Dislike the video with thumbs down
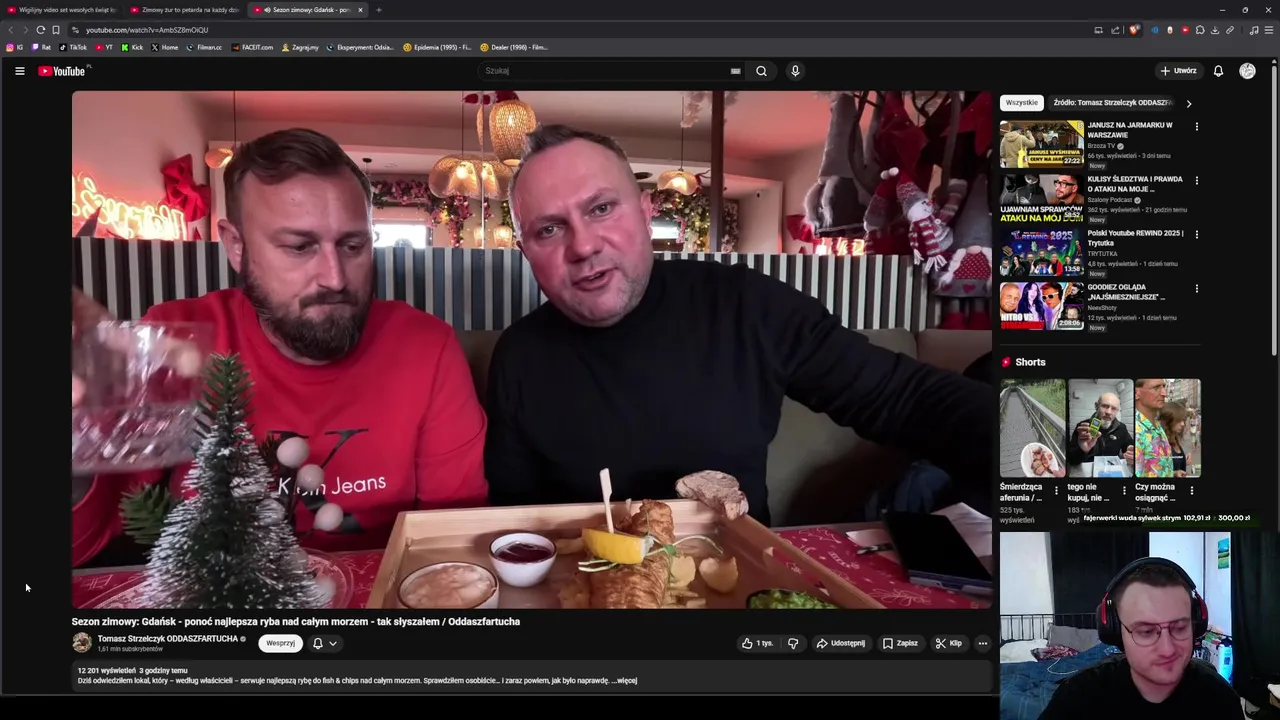 793,643
